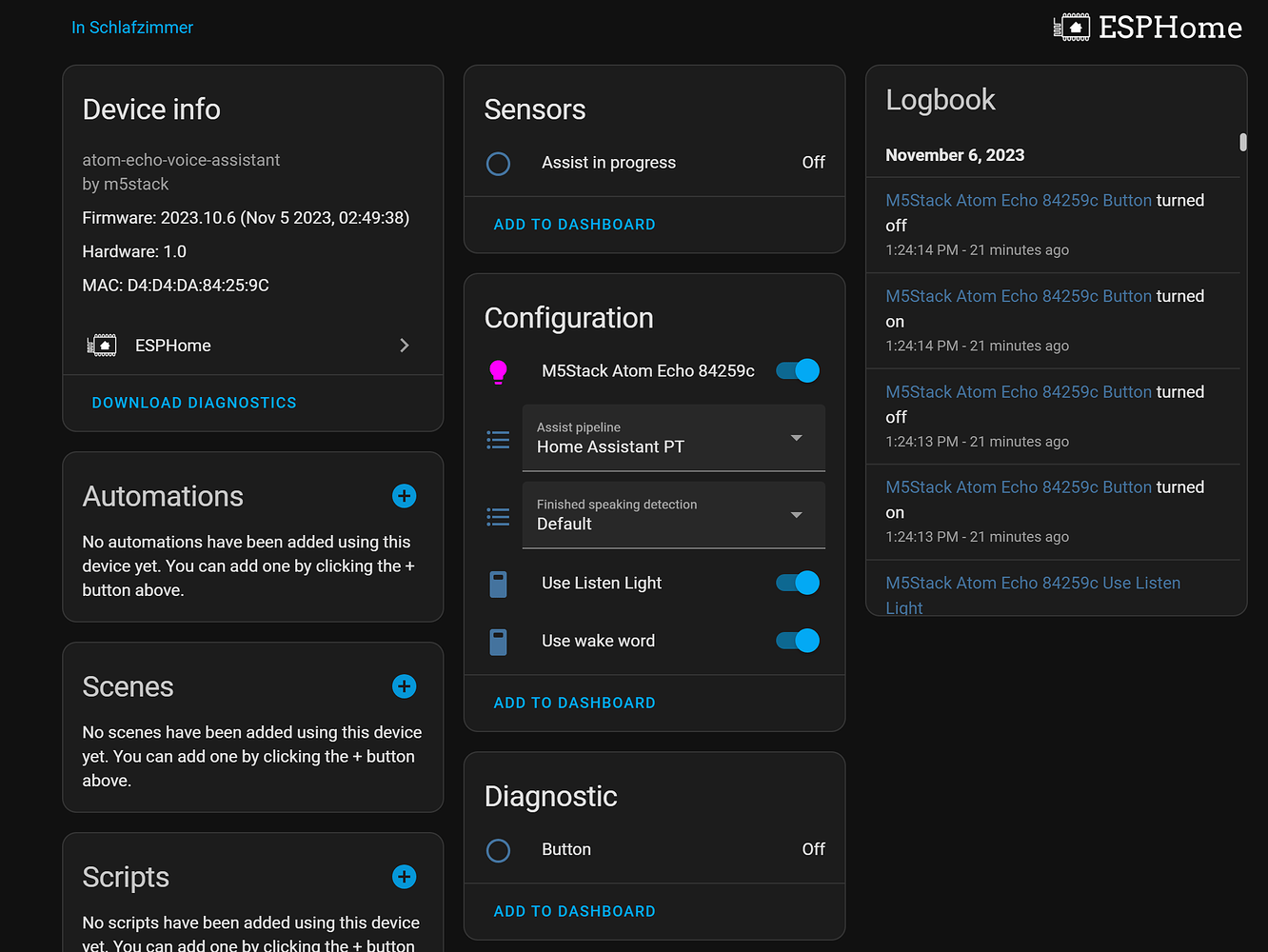The width and height of the screenshot is (1268, 952).
Task: Open the Finished speaking detection dropdown
Action: coord(796,515)
